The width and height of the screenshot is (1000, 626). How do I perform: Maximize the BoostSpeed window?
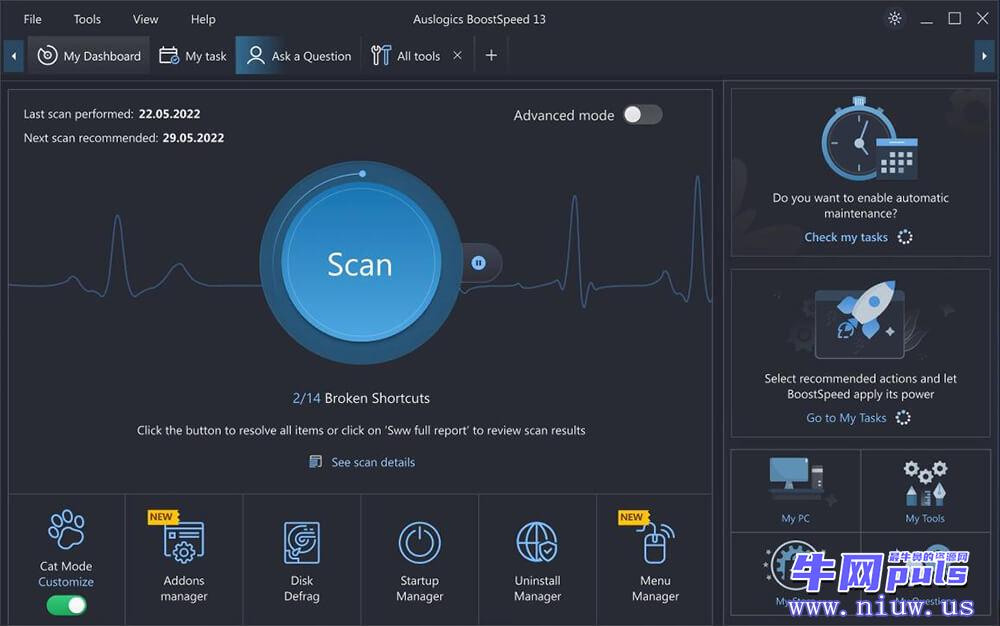pyautogui.click(x=955, y=18)
